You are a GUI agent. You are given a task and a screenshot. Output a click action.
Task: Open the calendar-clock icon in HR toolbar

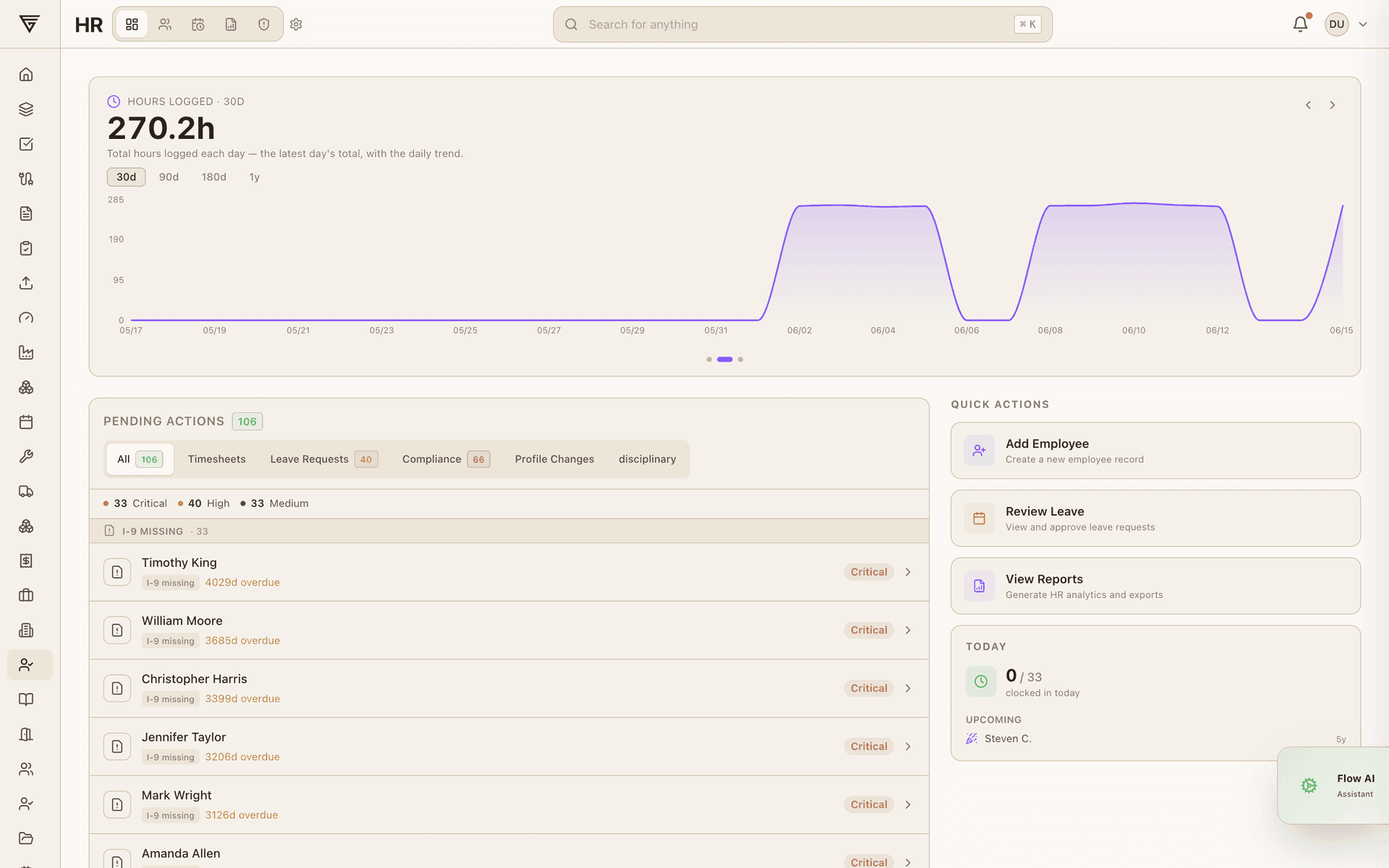pos(198,25)
